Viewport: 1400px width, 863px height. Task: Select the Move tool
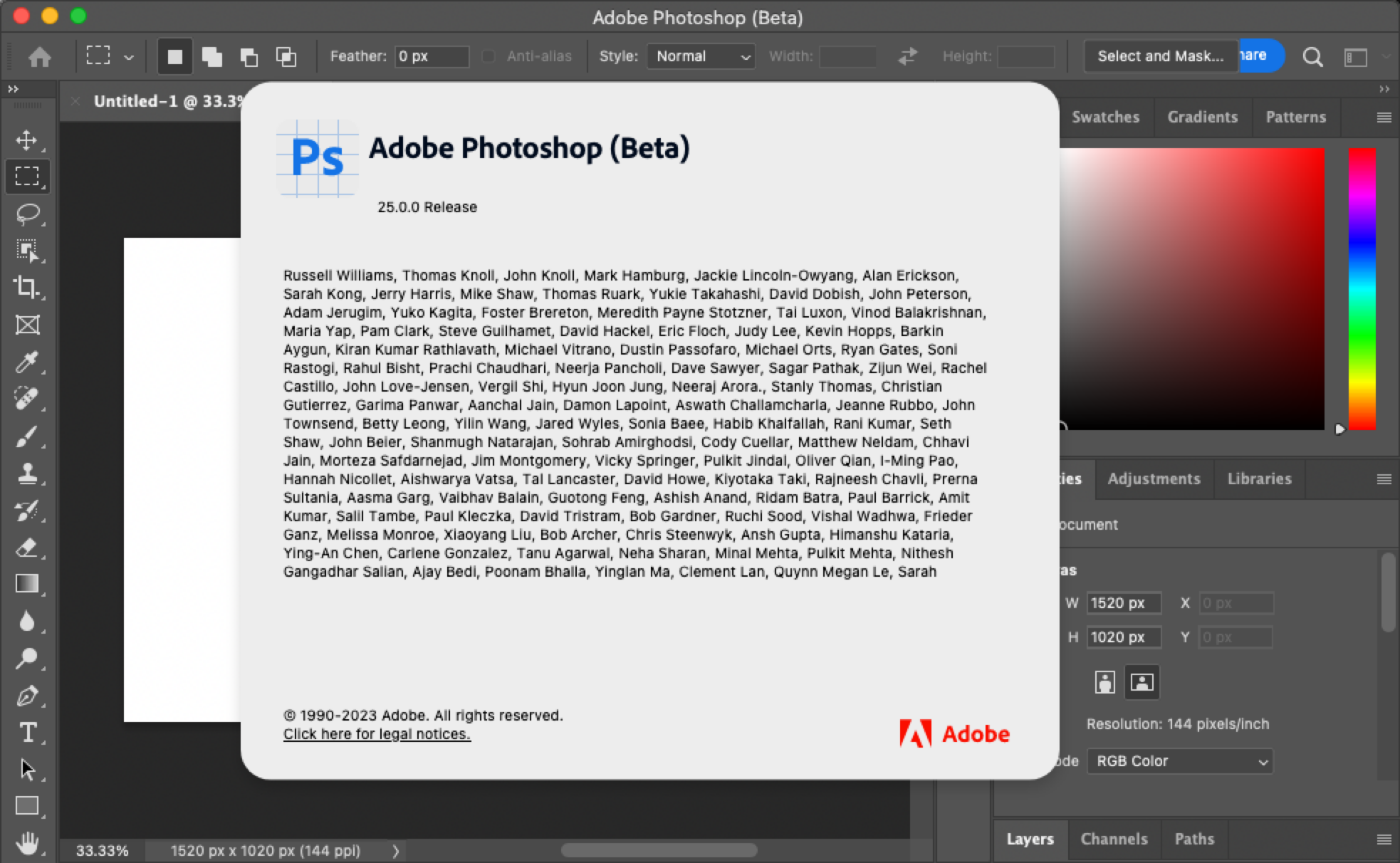[x=27, y=140]
